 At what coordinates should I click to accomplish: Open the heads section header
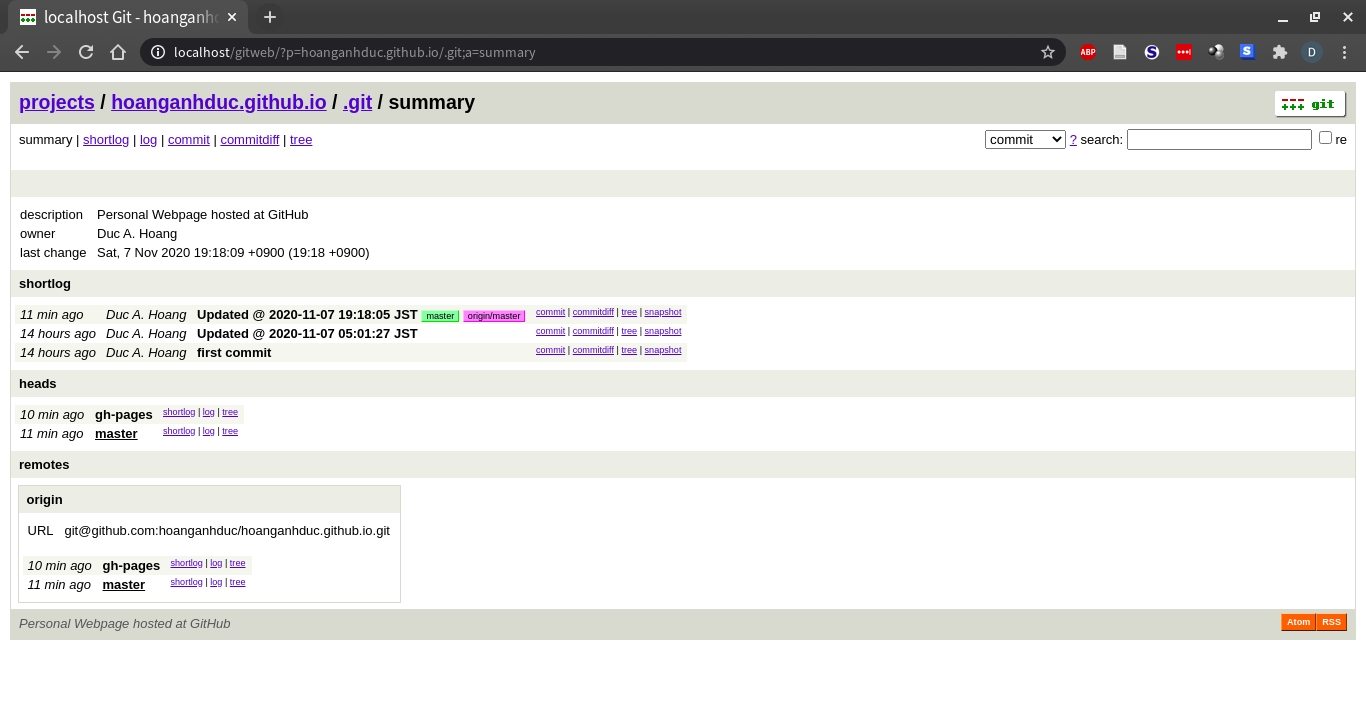(38, 384)
